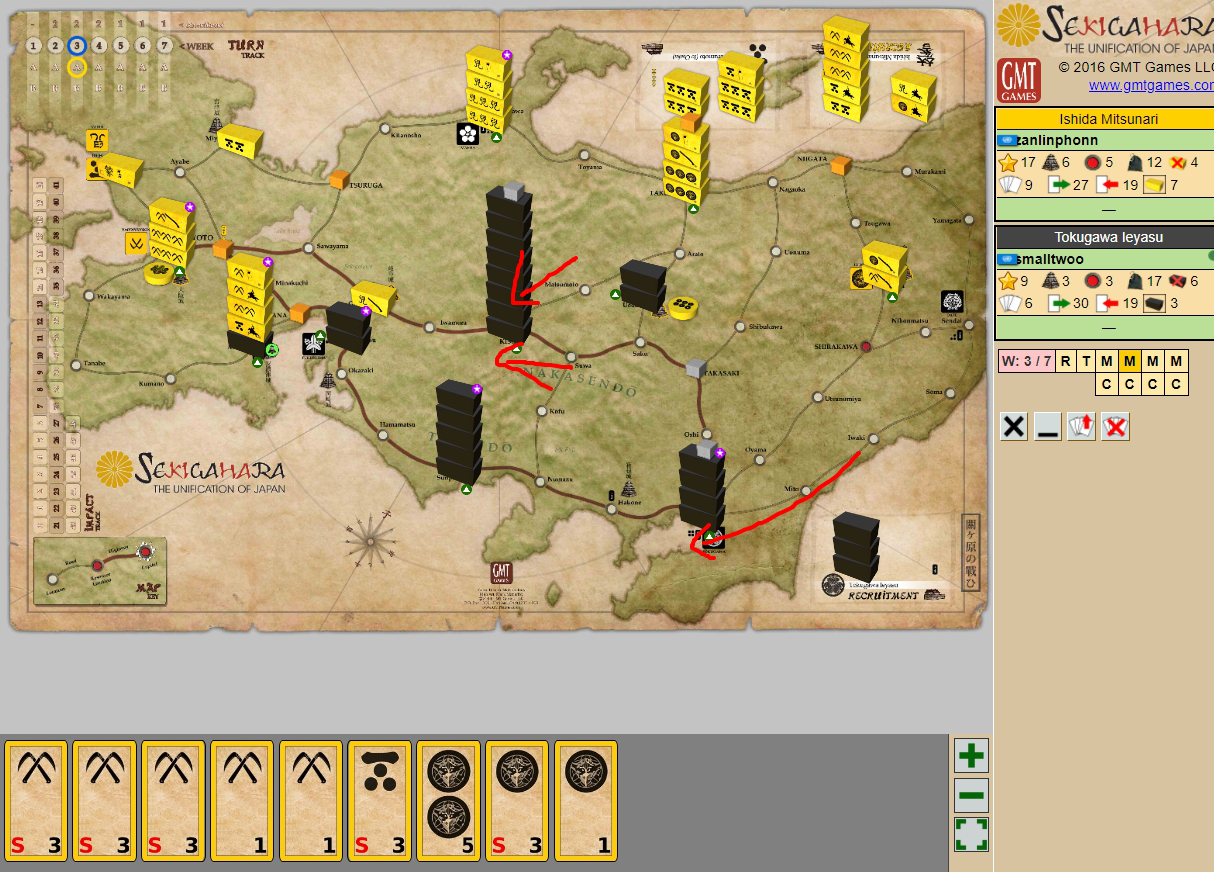Click the cards with red up-arrow icon
This screenshot has width=1214, height=872.
click(x=1082, y=426)
